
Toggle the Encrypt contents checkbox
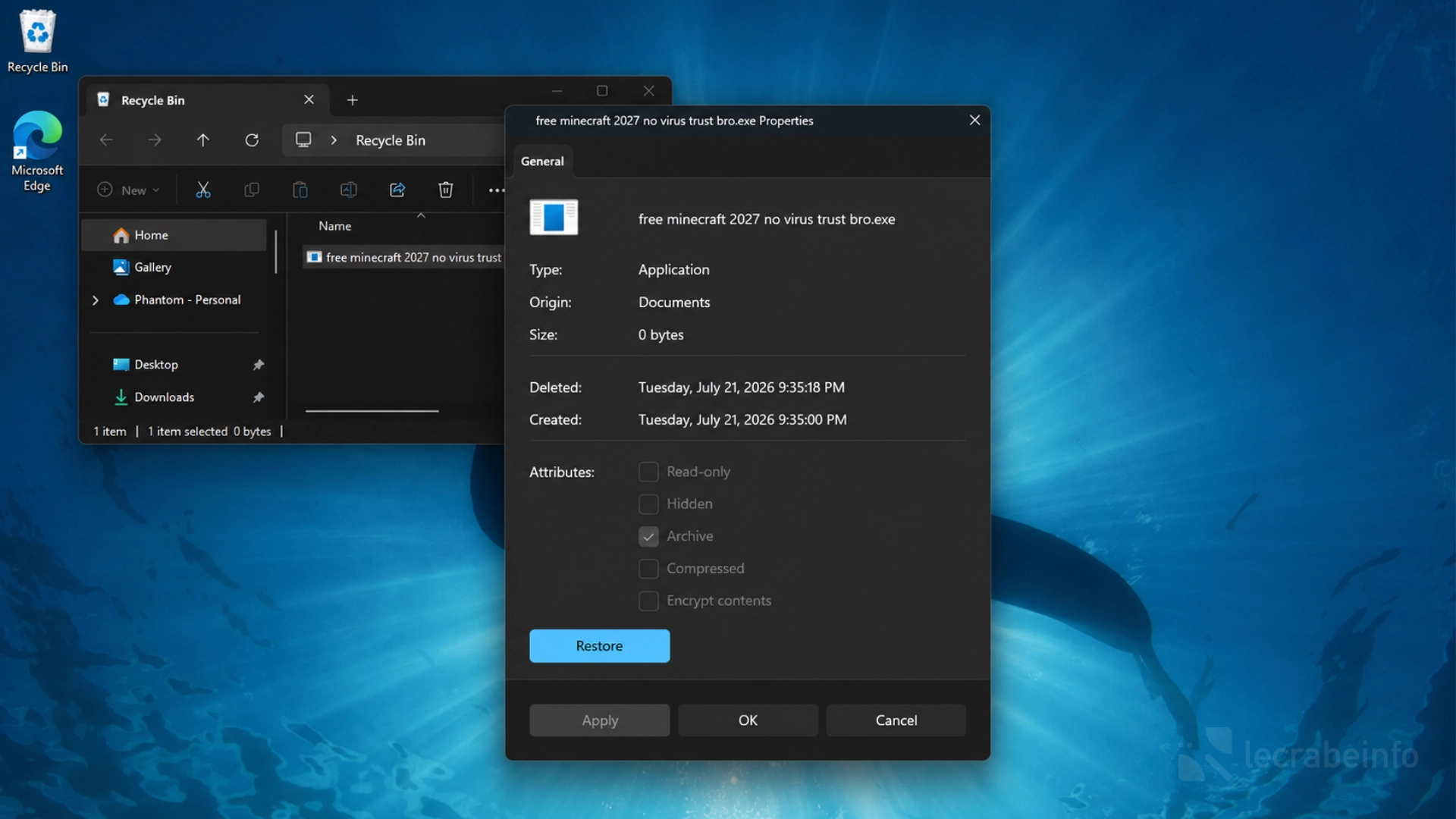pos(648,601)
